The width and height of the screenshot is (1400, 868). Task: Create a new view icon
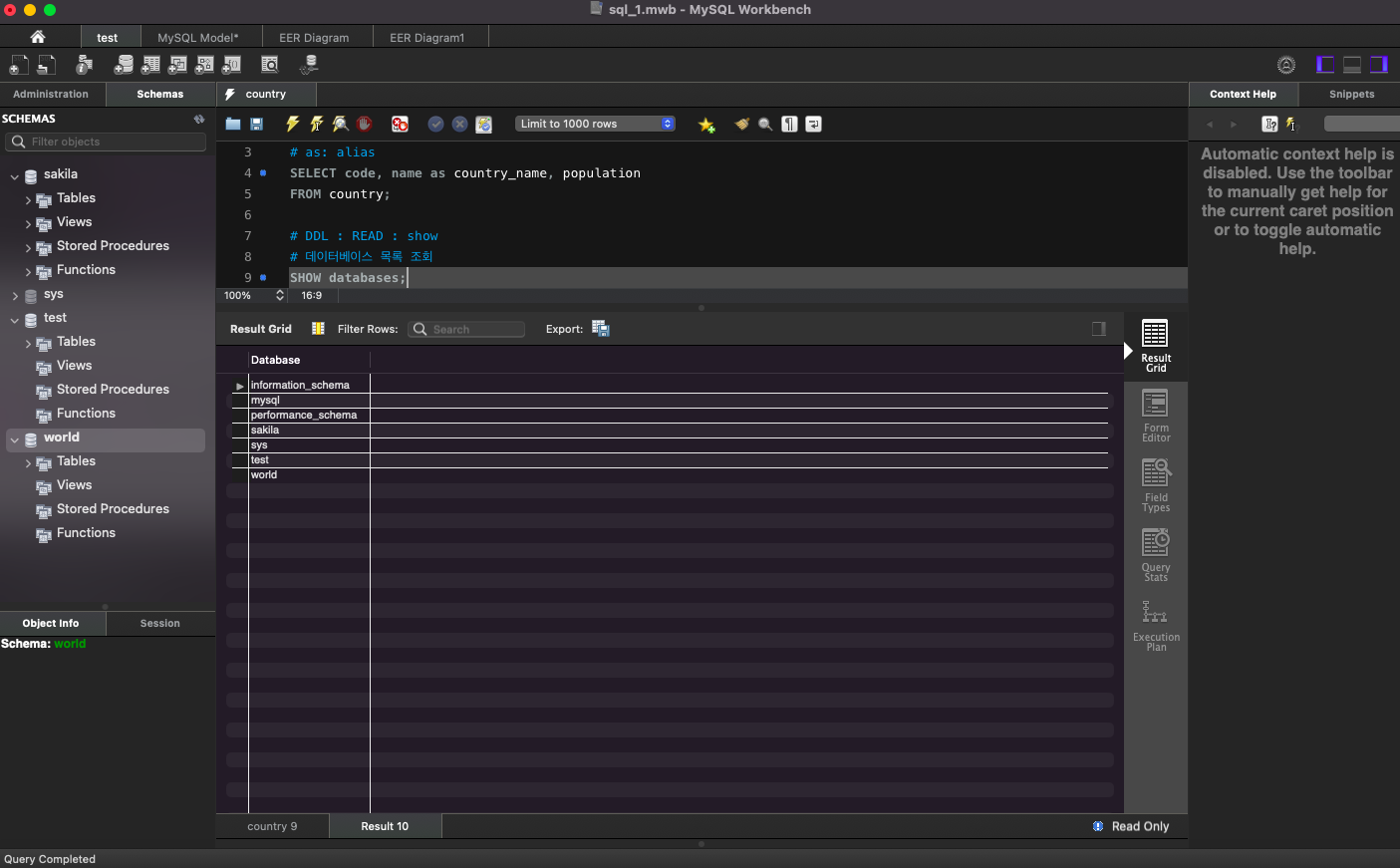[177, 65]
